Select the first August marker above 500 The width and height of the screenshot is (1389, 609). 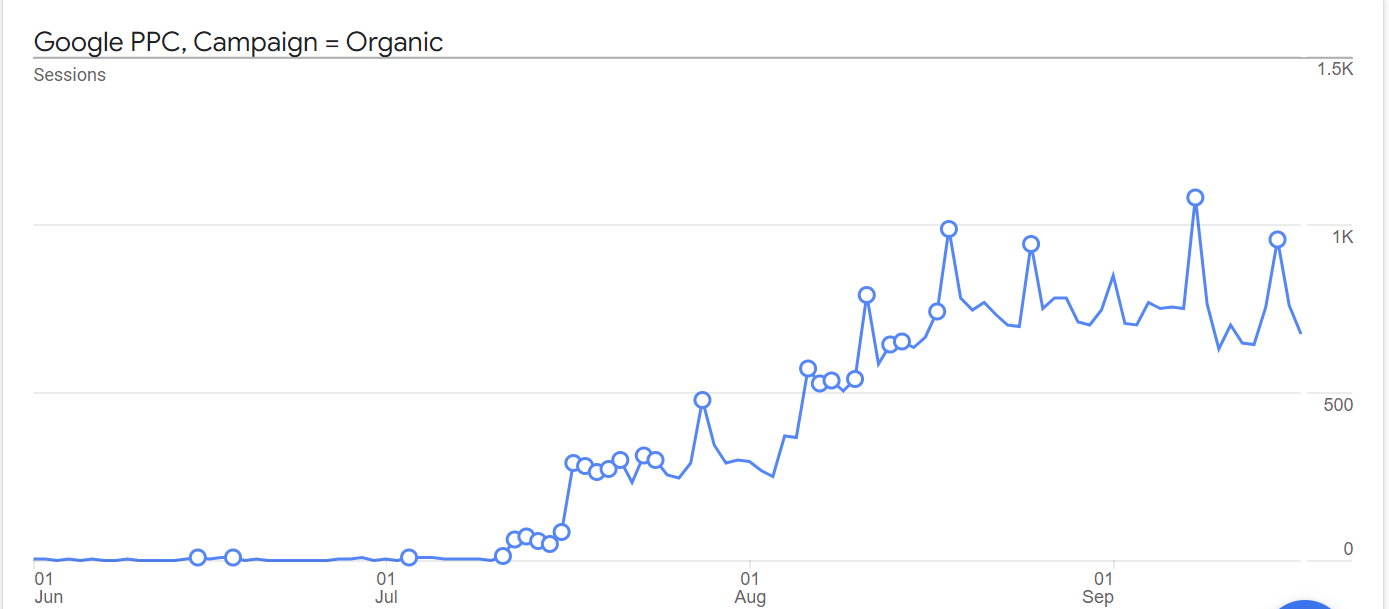(808, 368)
